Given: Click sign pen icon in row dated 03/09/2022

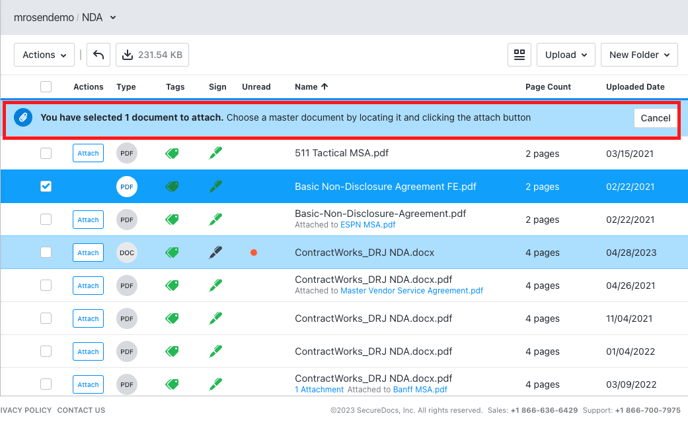Looking at the screenshot, I should (215, 384).
